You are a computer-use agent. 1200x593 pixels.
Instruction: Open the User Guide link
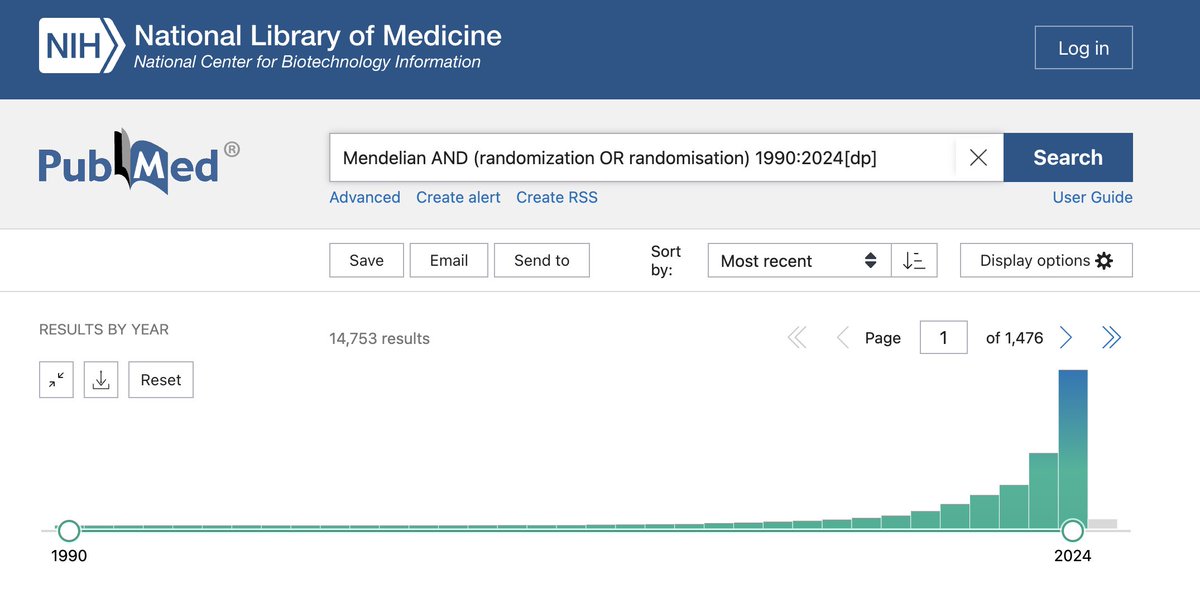pyautogui.click(x=1092, y=197)
